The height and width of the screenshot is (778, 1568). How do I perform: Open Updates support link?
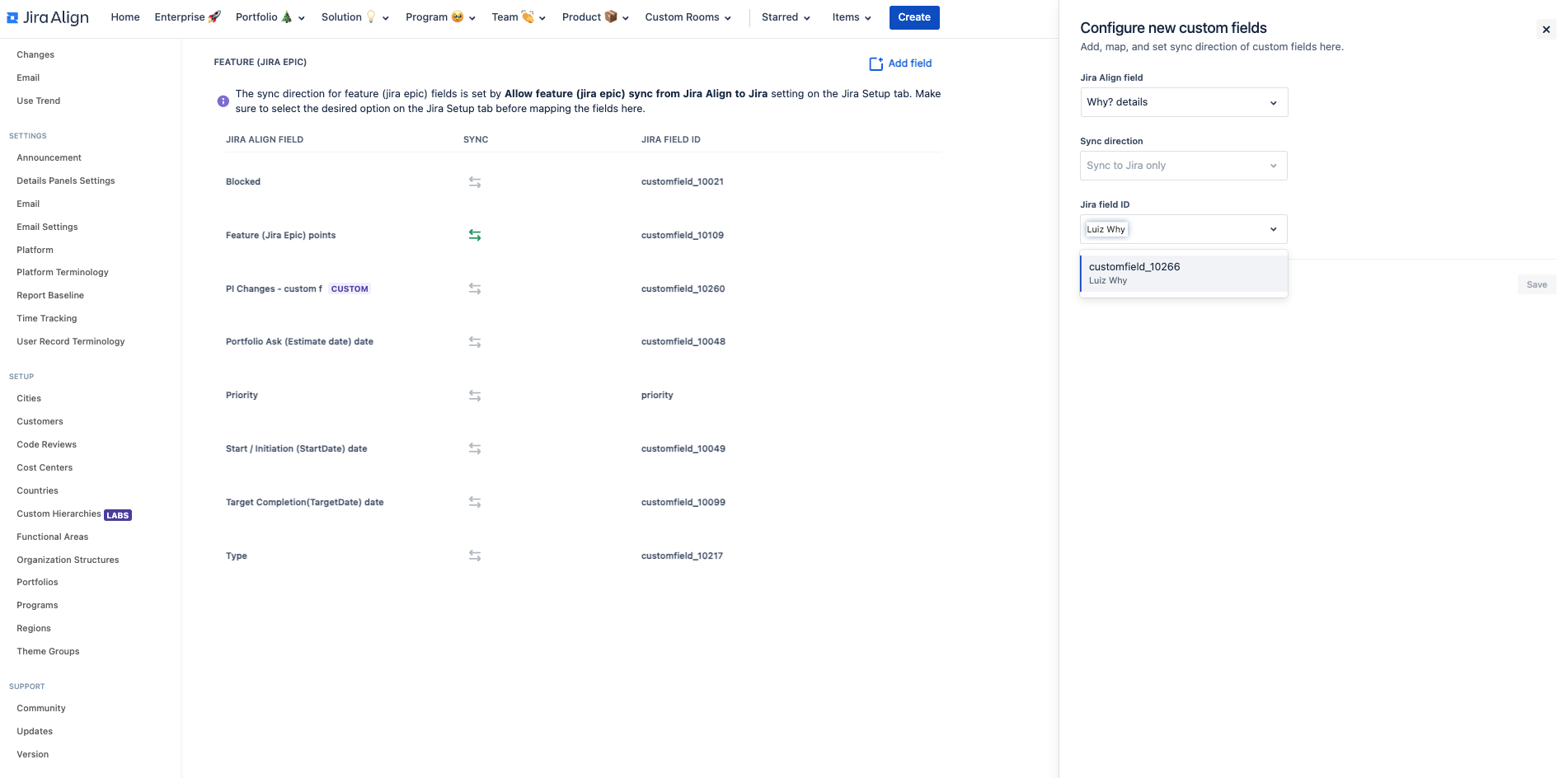point(35,732)
